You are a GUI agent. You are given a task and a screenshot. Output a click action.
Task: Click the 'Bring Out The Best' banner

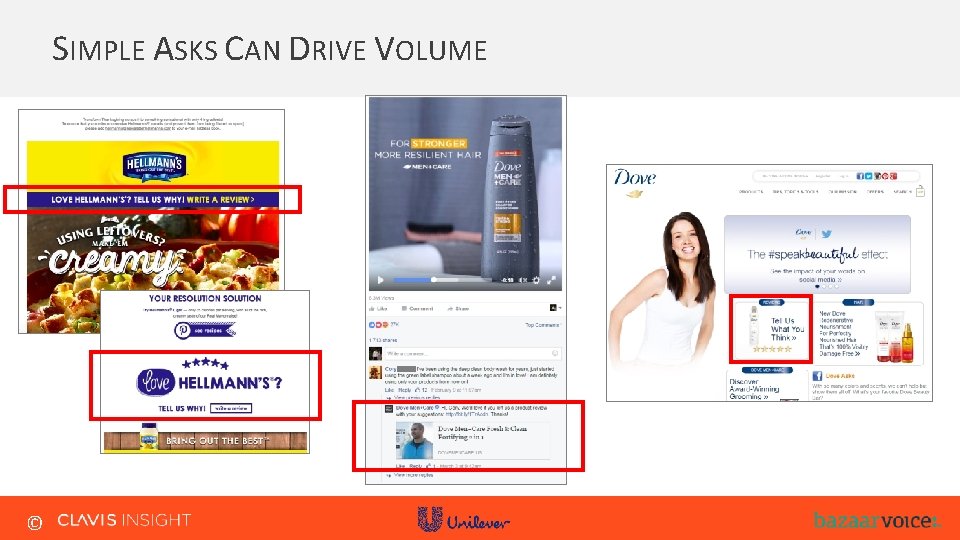coord(205,440)
